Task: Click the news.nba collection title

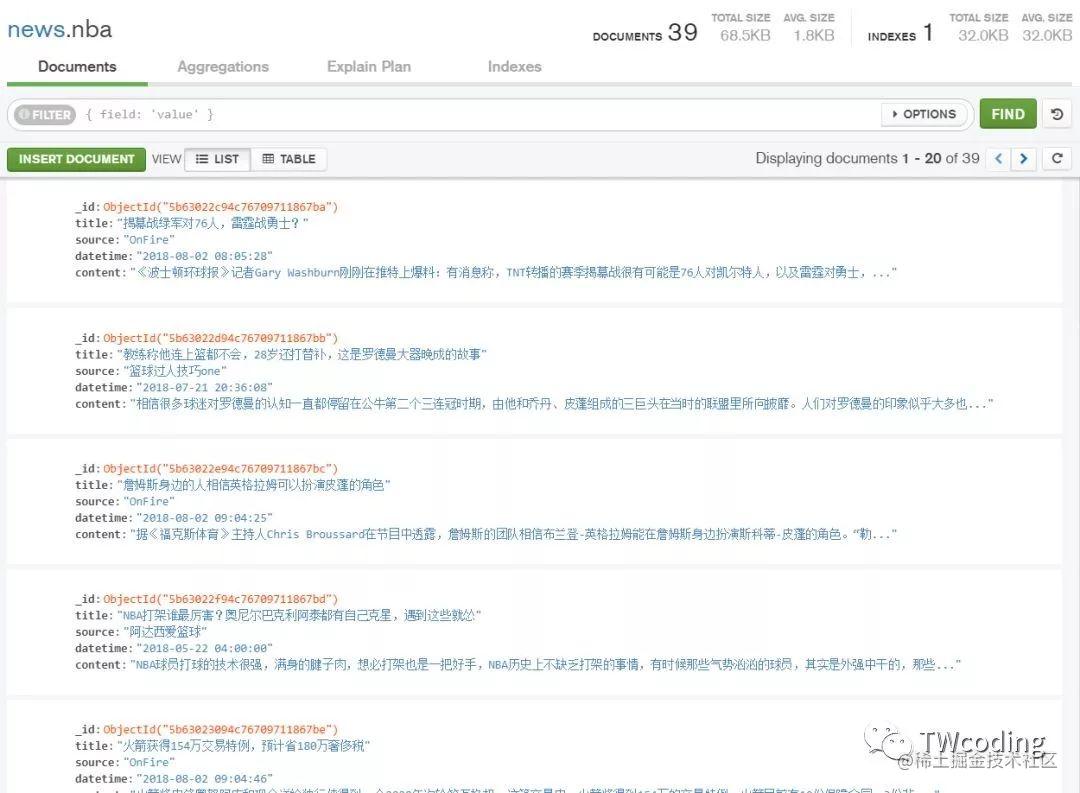Action: click(x=59, y=30)
